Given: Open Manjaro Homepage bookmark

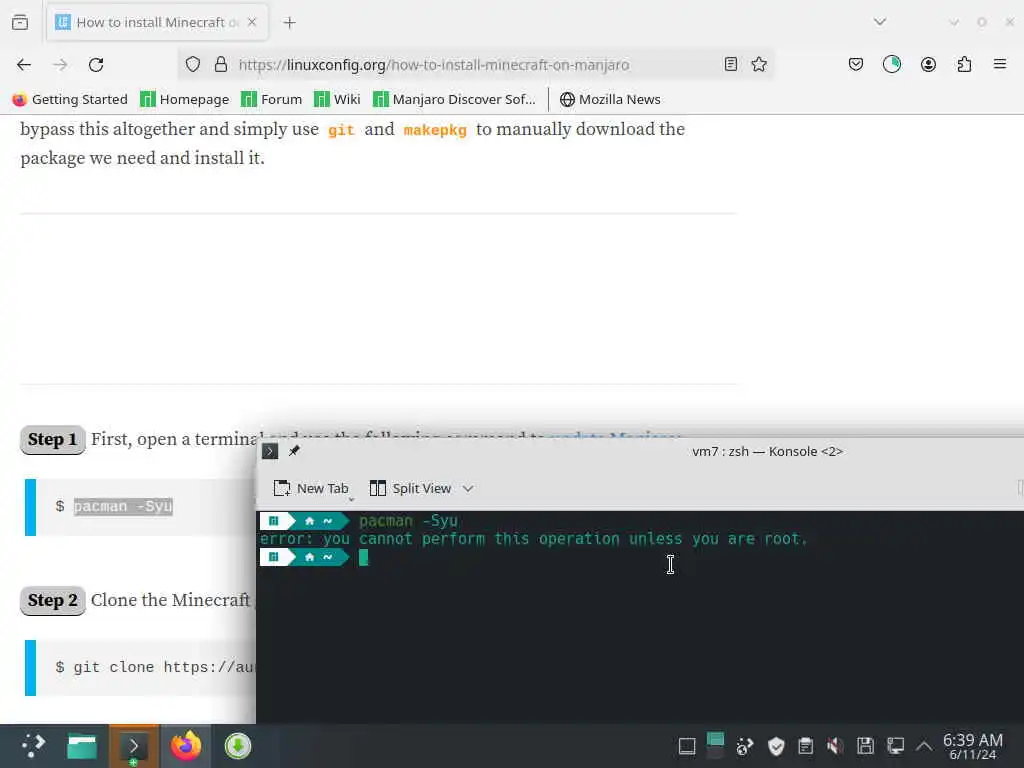Looking at the screenshot, I should point(185,99).
